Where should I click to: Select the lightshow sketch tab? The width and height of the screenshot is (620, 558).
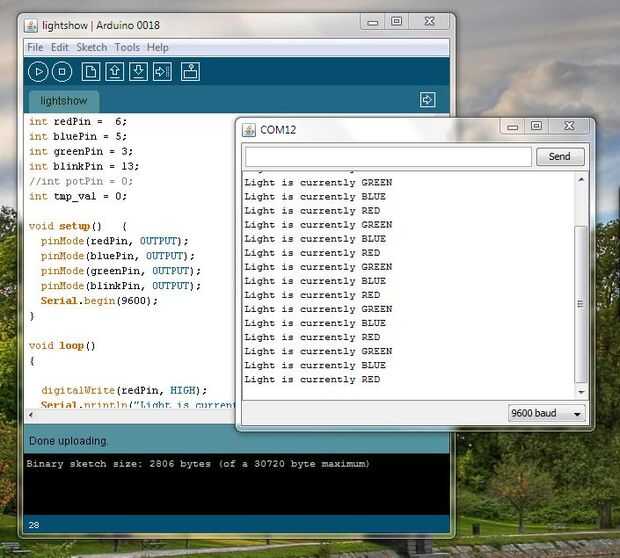(64, 101)
